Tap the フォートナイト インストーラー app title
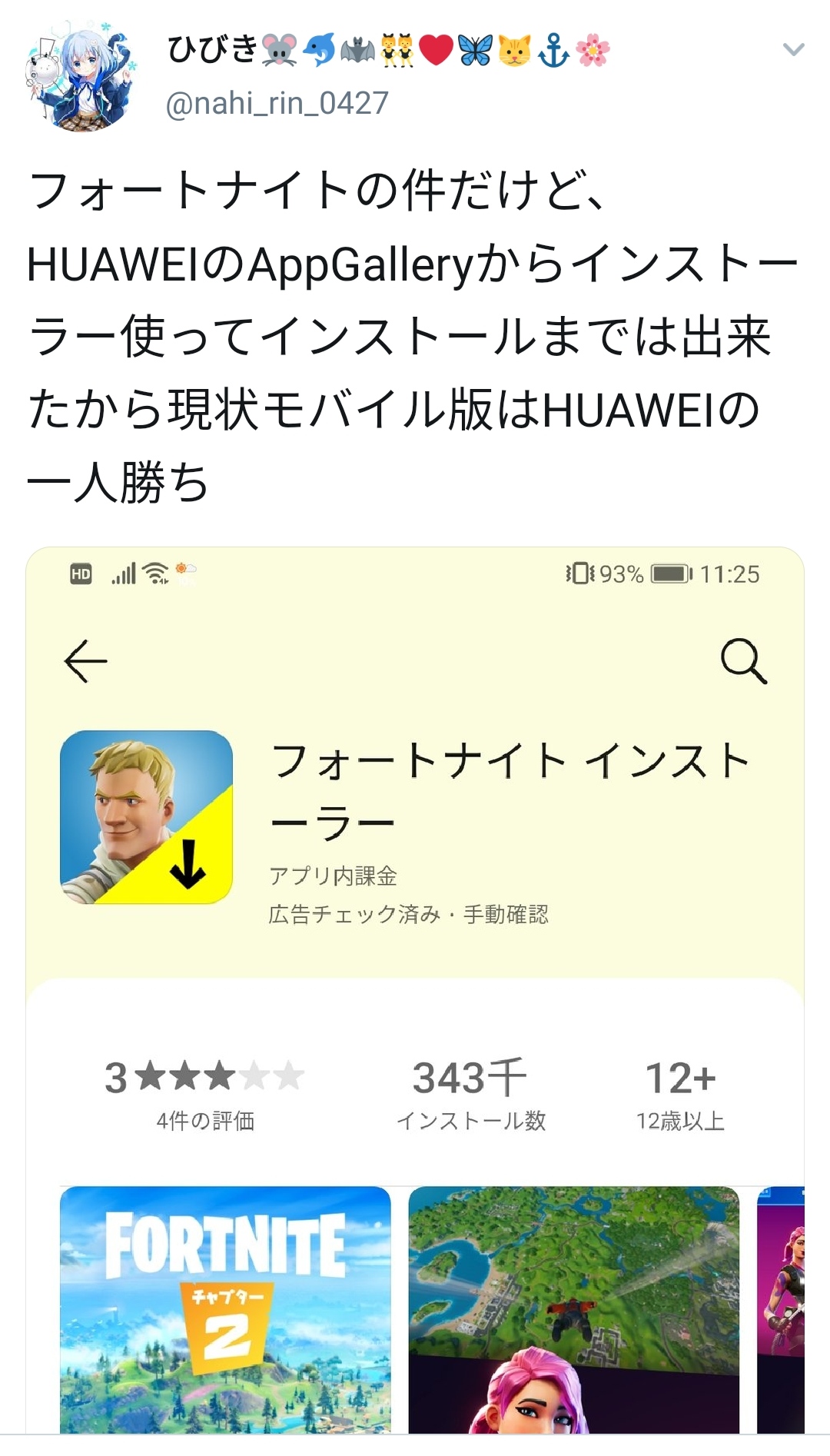The width and height of the screenshot is (830, 1456). point(510,792)
